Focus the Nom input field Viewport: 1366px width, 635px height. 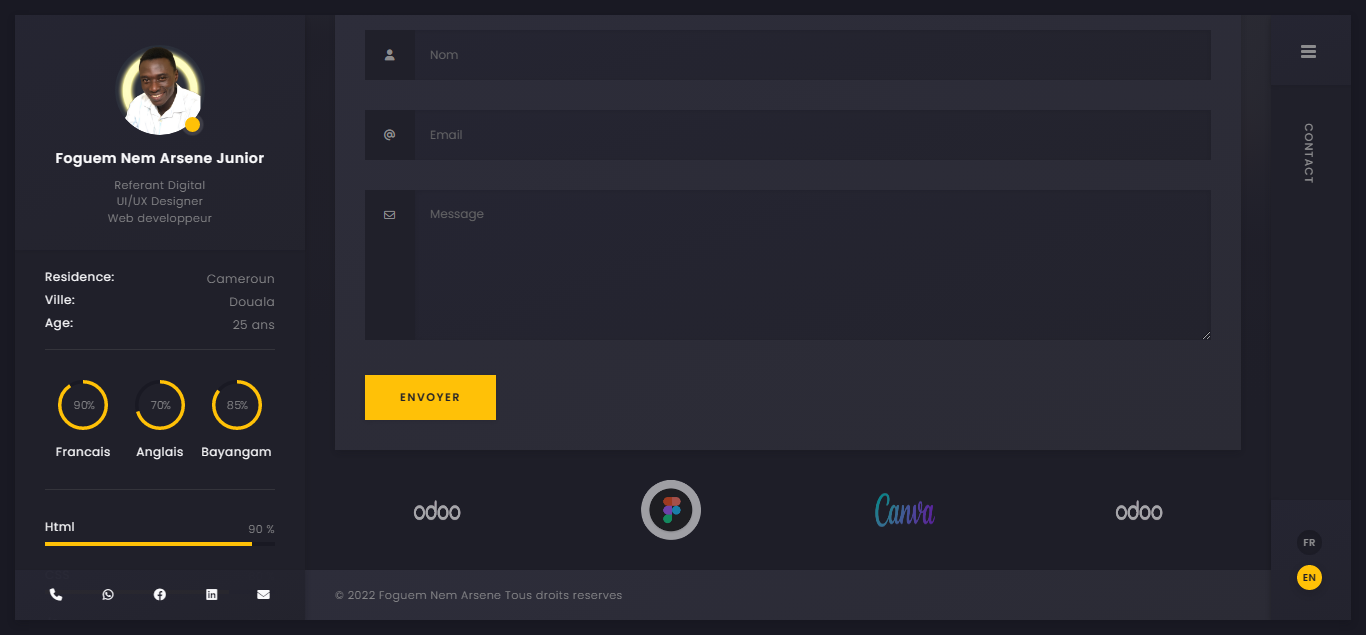coord(812,55)
